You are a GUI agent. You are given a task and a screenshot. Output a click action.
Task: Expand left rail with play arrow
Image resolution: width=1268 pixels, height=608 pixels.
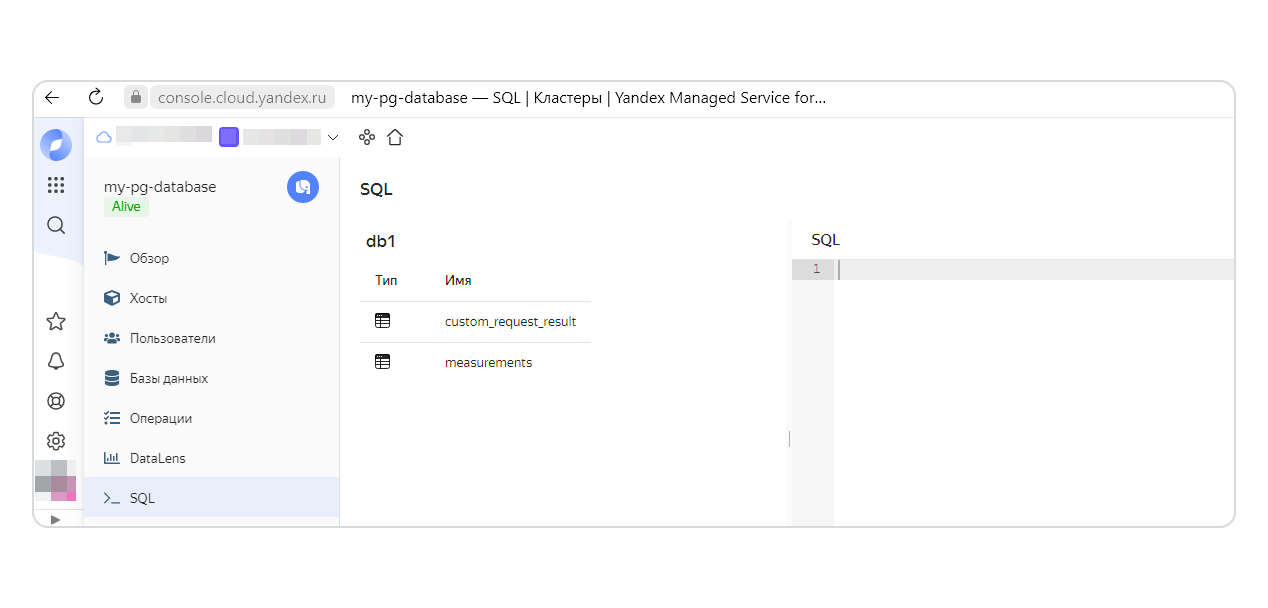point(56,519)
